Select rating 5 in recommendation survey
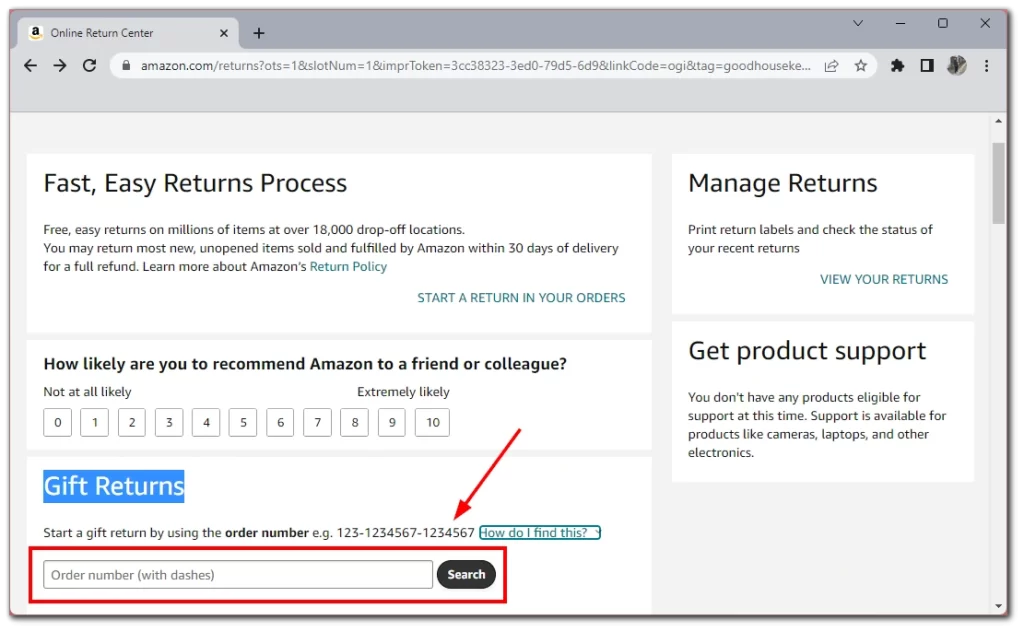 (243, 423)
